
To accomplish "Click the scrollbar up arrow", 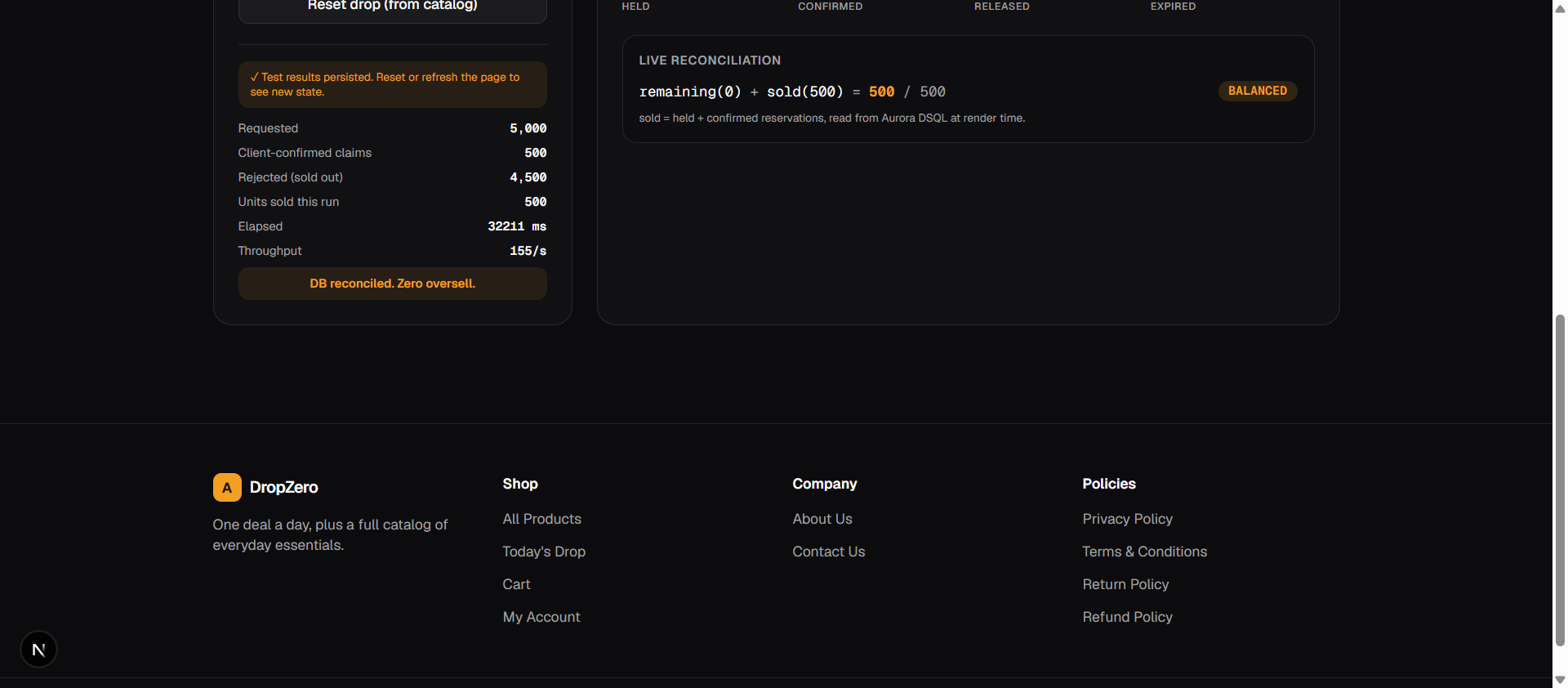I will [x=1560, y=8].
